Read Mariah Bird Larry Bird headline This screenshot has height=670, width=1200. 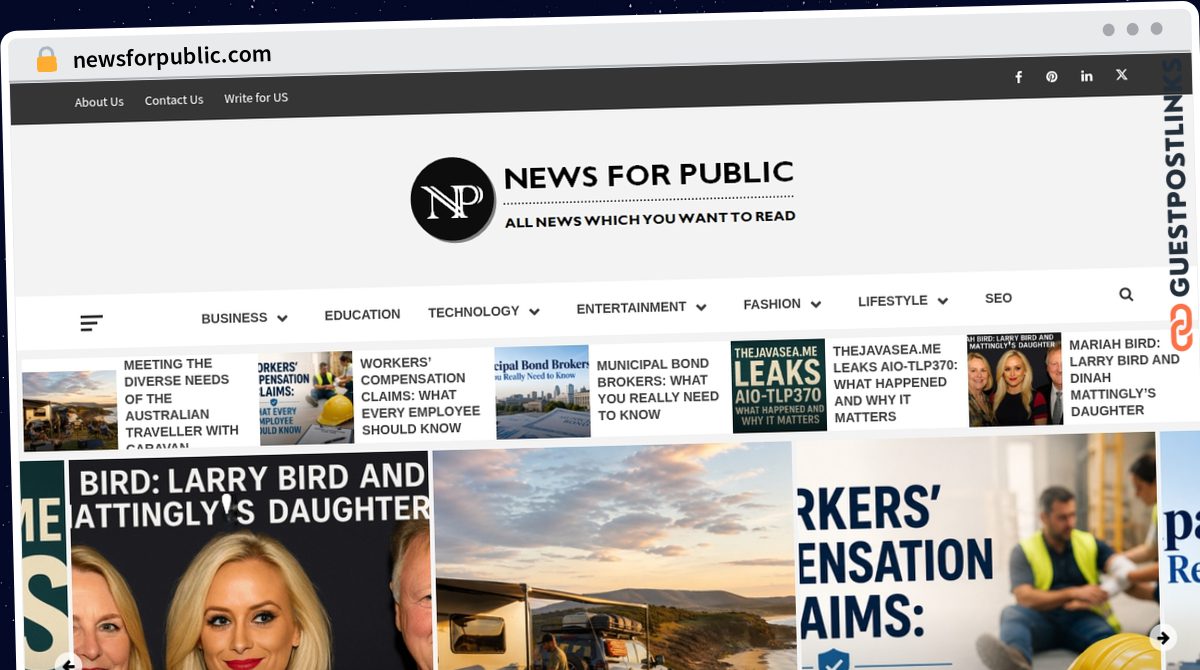point(1126,377)
